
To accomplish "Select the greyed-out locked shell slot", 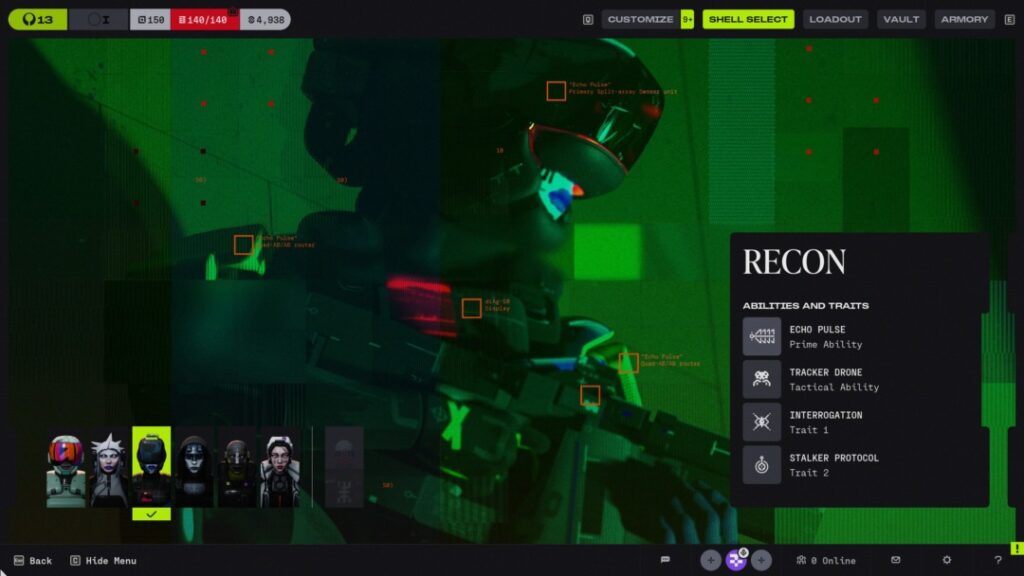I will tap(344, 467).
